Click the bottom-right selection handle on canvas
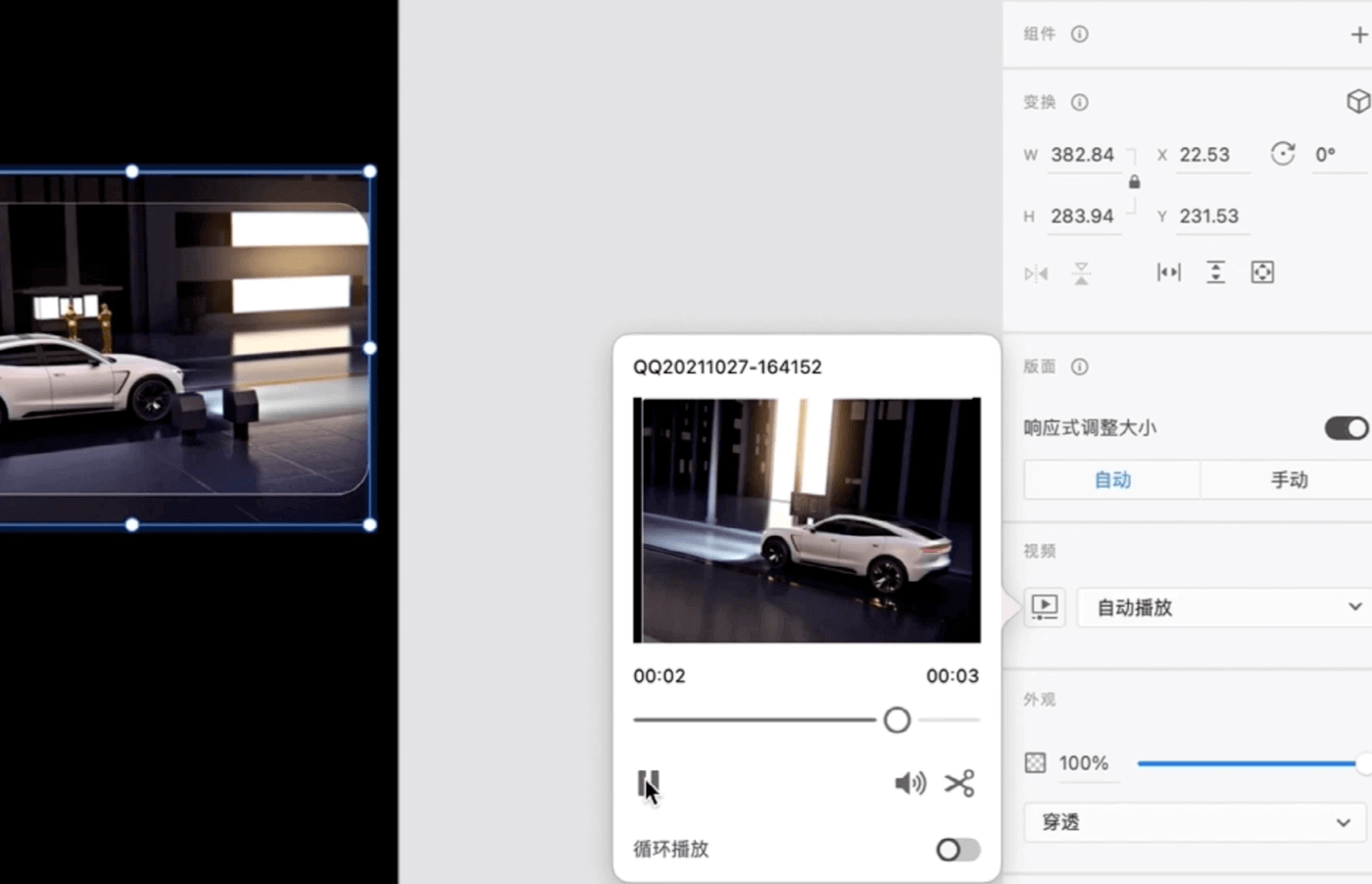The width and height of the screenshot is (1372, 884). click(370, 525)
